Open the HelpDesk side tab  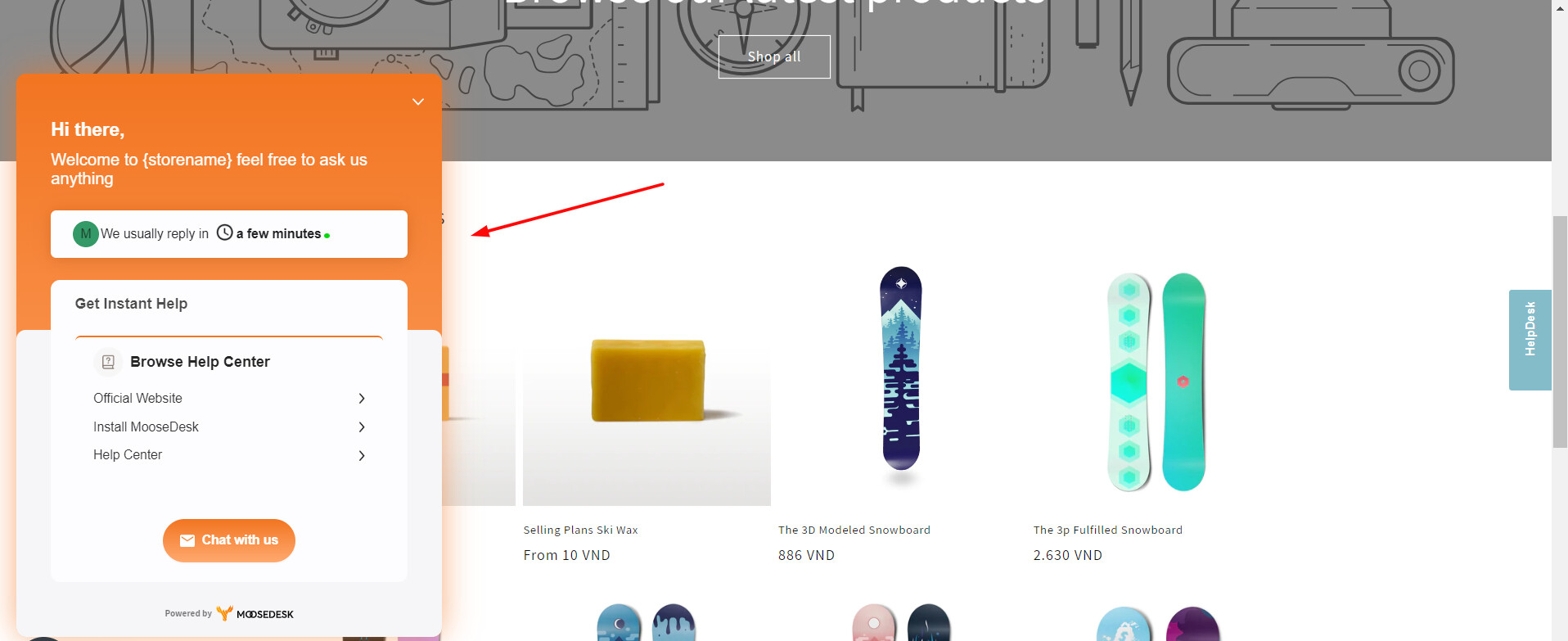tap(1530, 340)
